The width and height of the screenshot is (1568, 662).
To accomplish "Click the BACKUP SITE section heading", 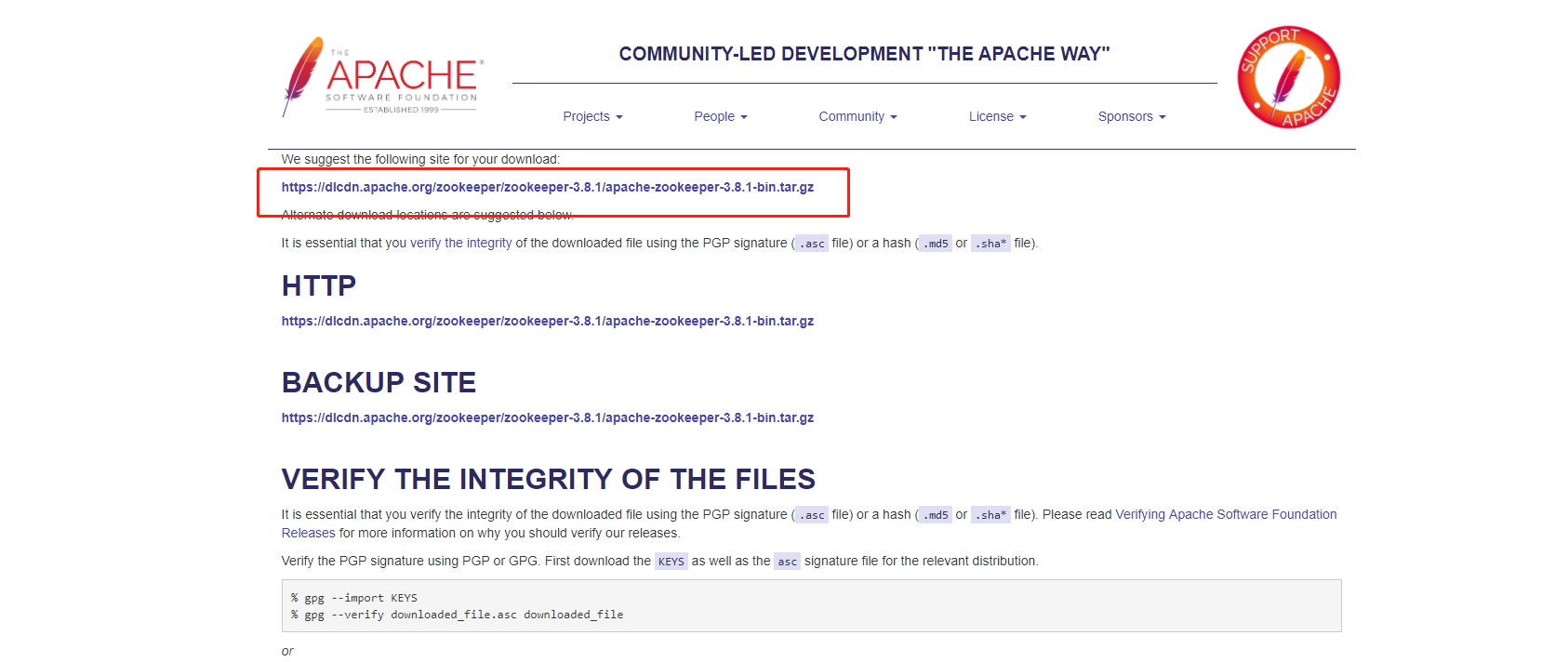I will pyautogui.click(x=379, y=383).
